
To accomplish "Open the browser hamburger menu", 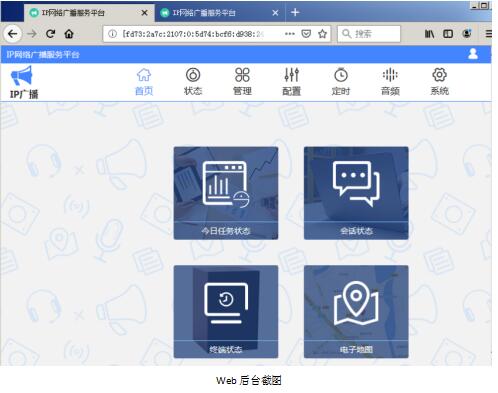I will pyautogui.click(x=489, y=34).
